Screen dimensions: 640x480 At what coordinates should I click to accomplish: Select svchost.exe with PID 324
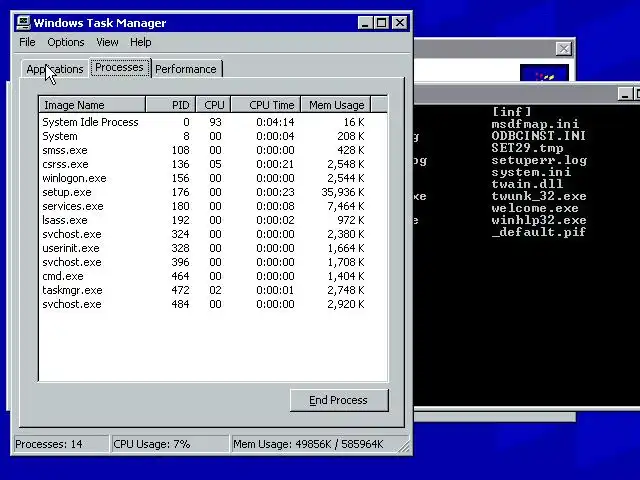(213, 234)
